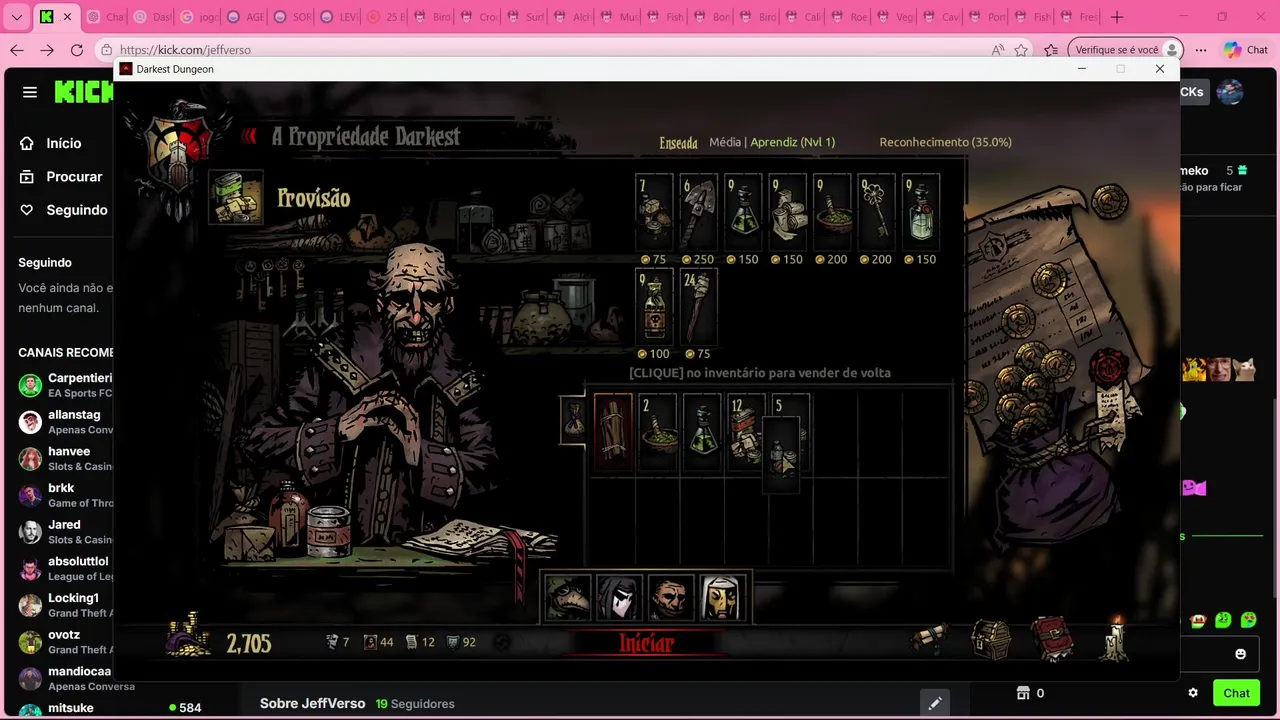Select the Vestal white-hooded hero portrait

click(721, 598)
